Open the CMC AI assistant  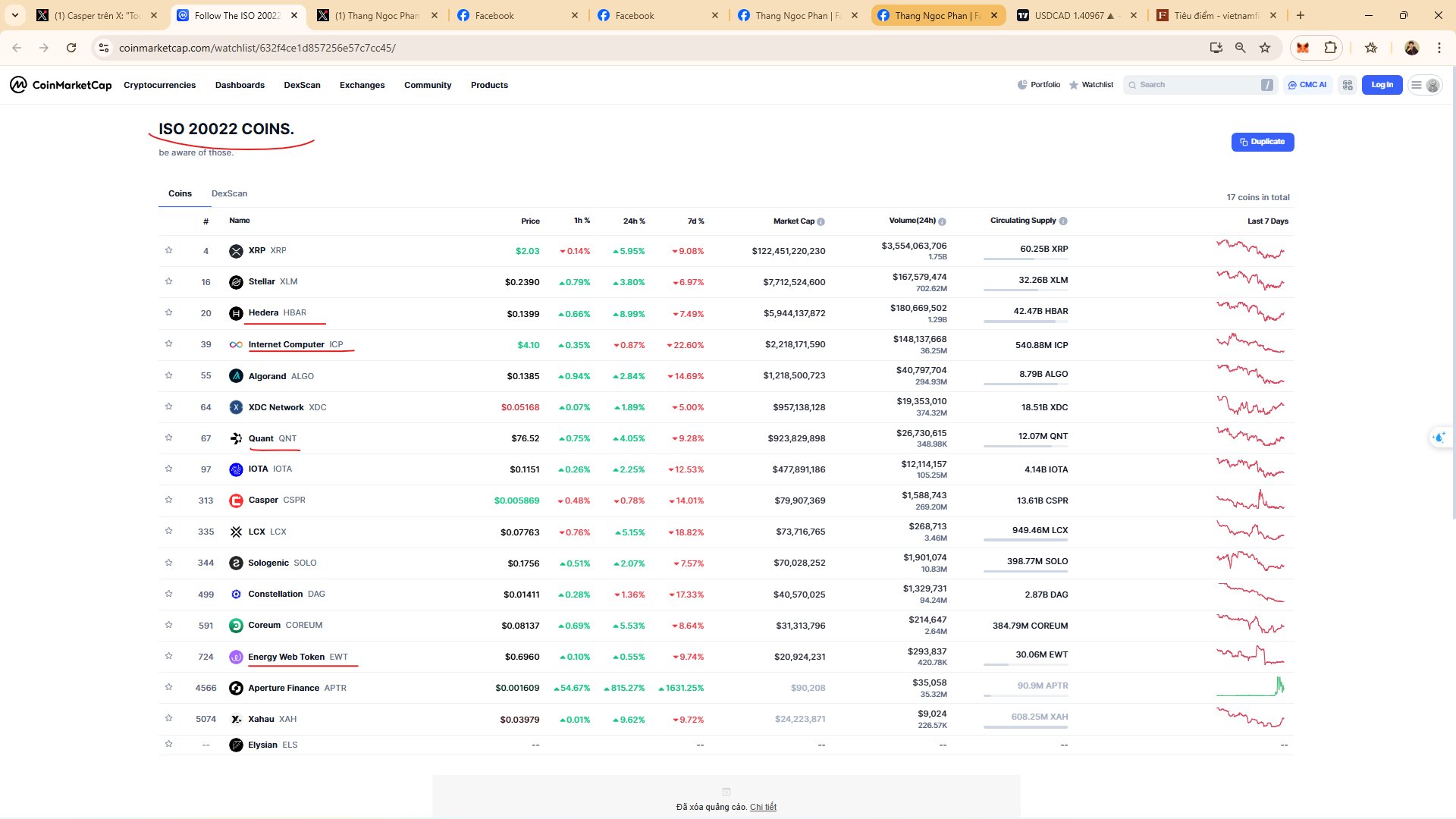point(1307,85)
